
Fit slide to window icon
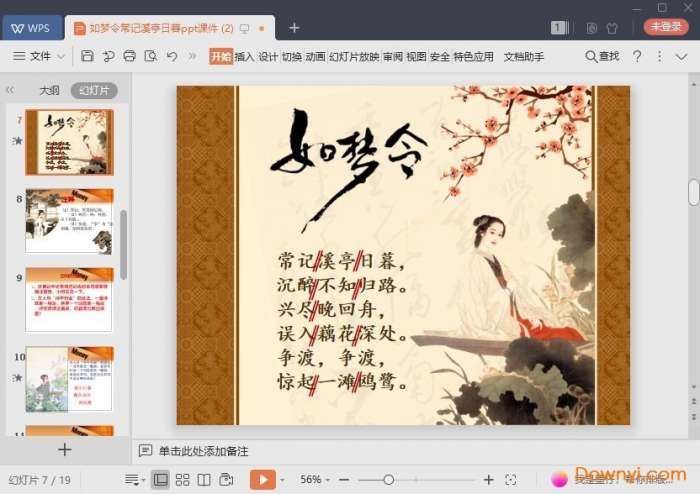point(511,480)
